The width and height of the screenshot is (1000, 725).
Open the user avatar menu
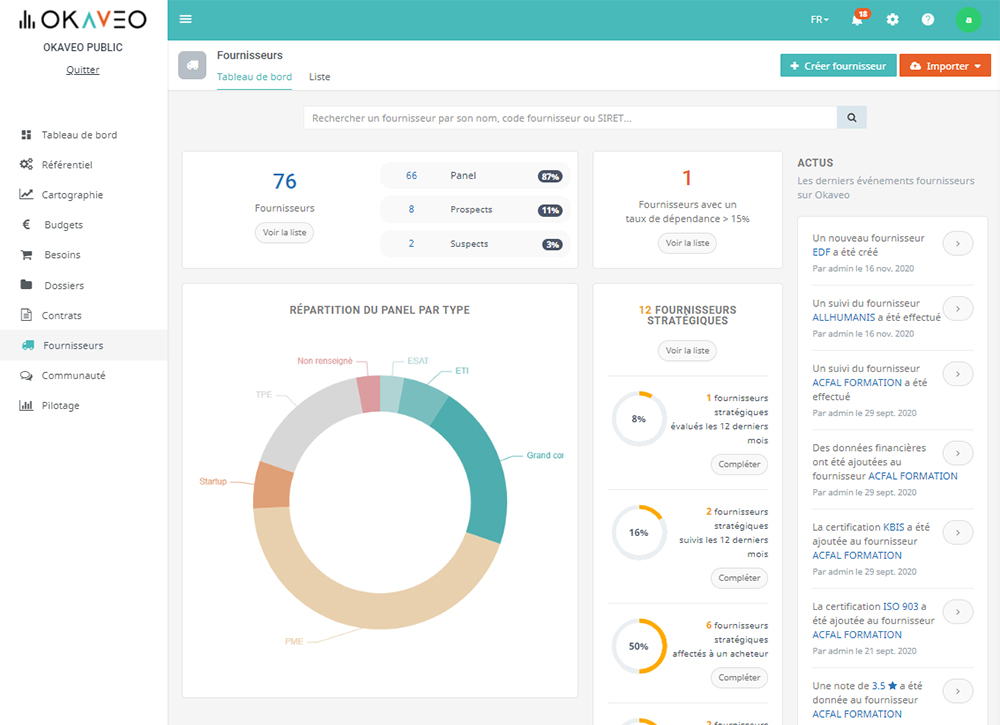(x=968, y=20)
